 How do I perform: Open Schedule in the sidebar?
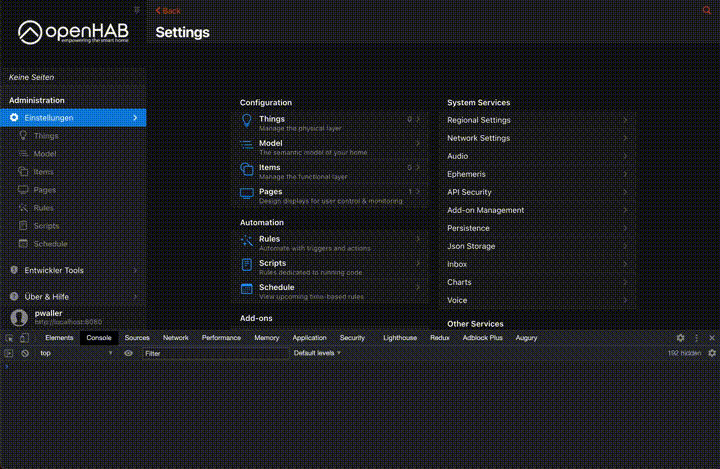73,243
